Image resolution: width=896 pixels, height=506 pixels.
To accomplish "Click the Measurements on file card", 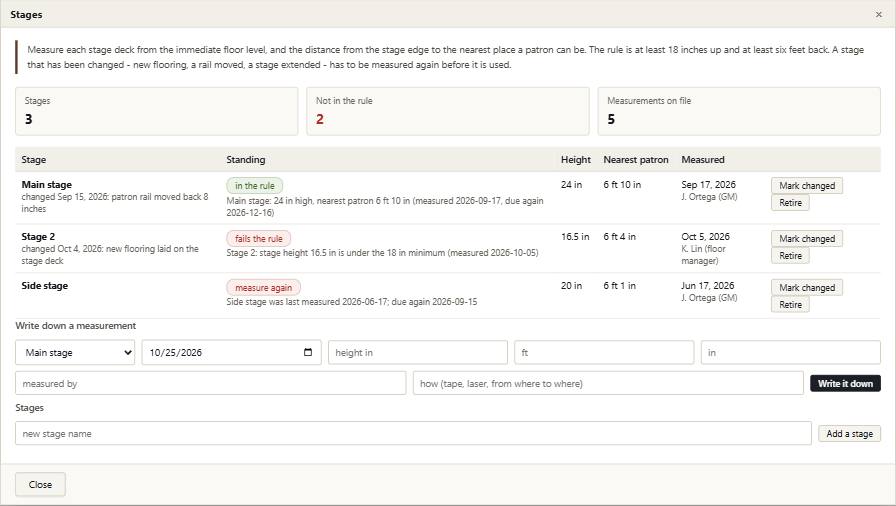I will pyautogui.click(x=739, y=111).
